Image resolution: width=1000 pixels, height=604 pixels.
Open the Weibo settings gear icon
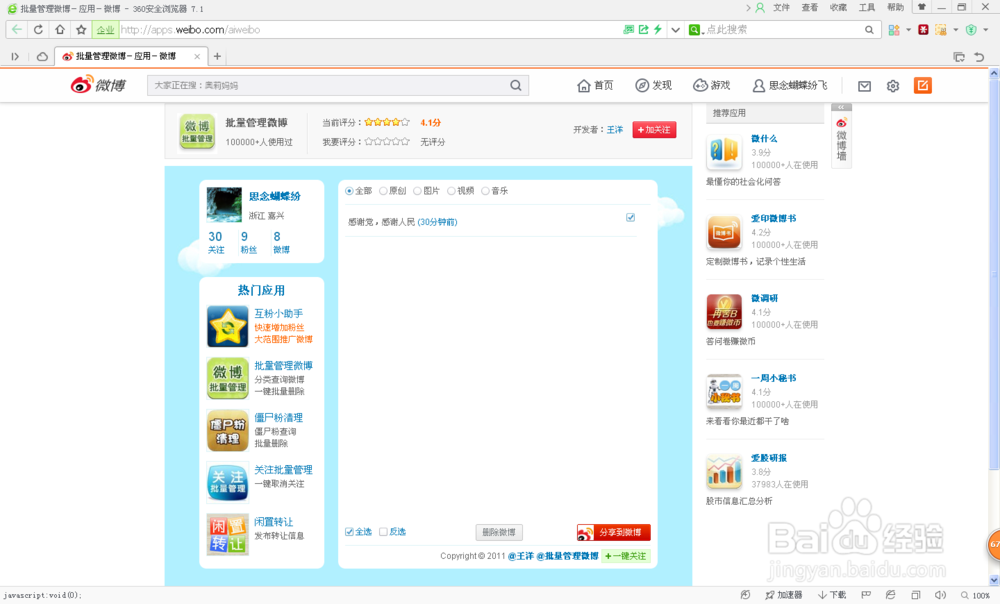(x=893, y=85)
